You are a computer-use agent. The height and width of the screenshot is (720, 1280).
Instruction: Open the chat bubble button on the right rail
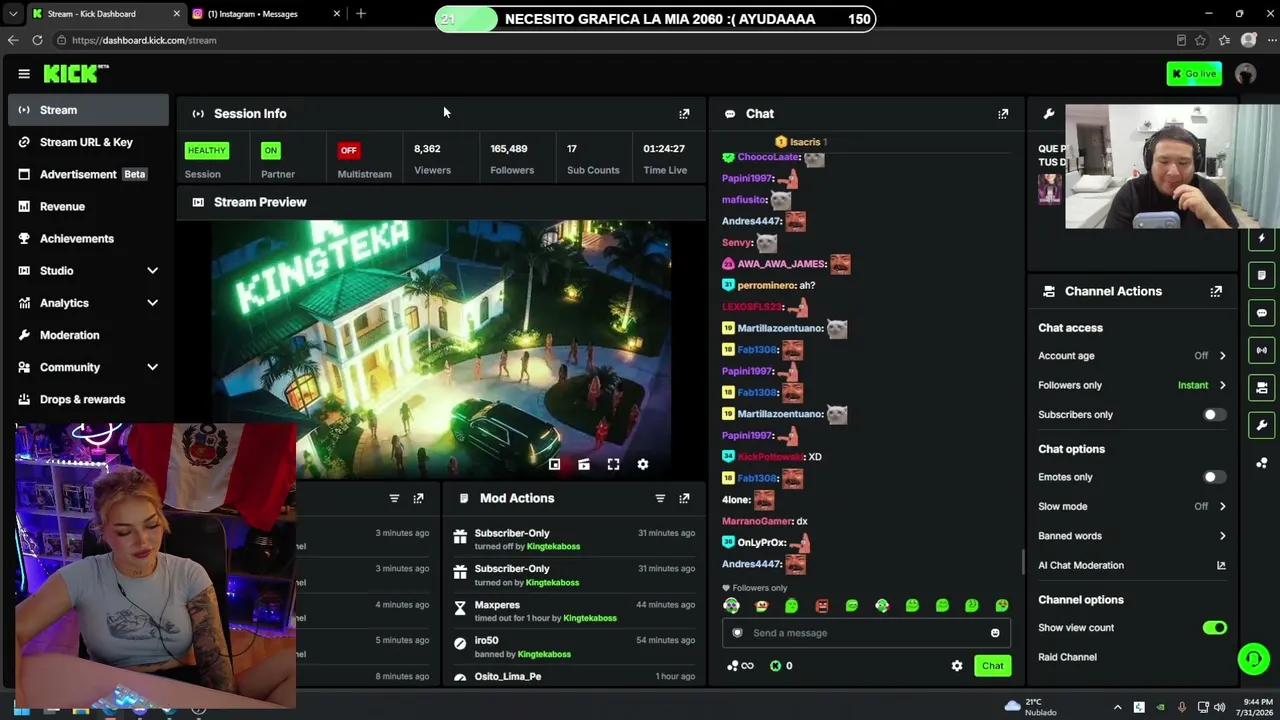click(1262, 313)
